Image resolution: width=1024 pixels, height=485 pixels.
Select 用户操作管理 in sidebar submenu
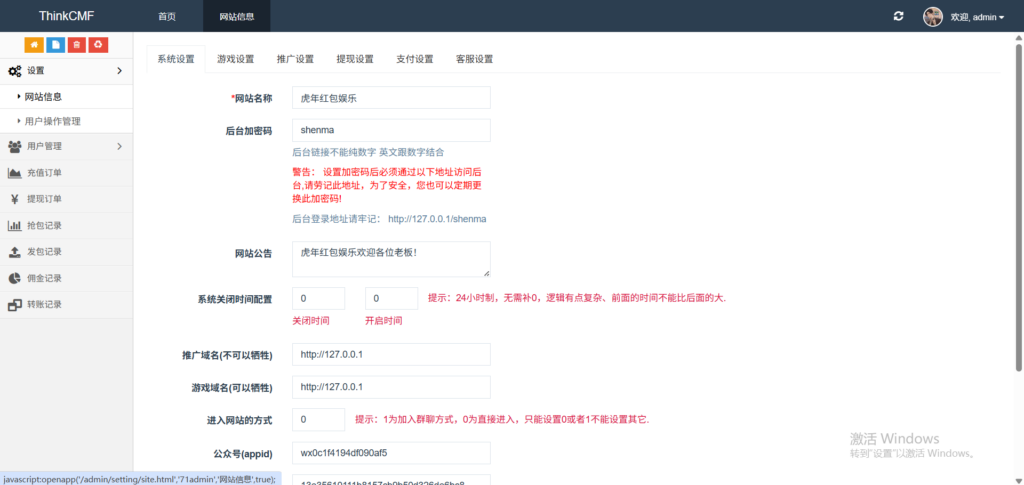(x=52, y=121)
